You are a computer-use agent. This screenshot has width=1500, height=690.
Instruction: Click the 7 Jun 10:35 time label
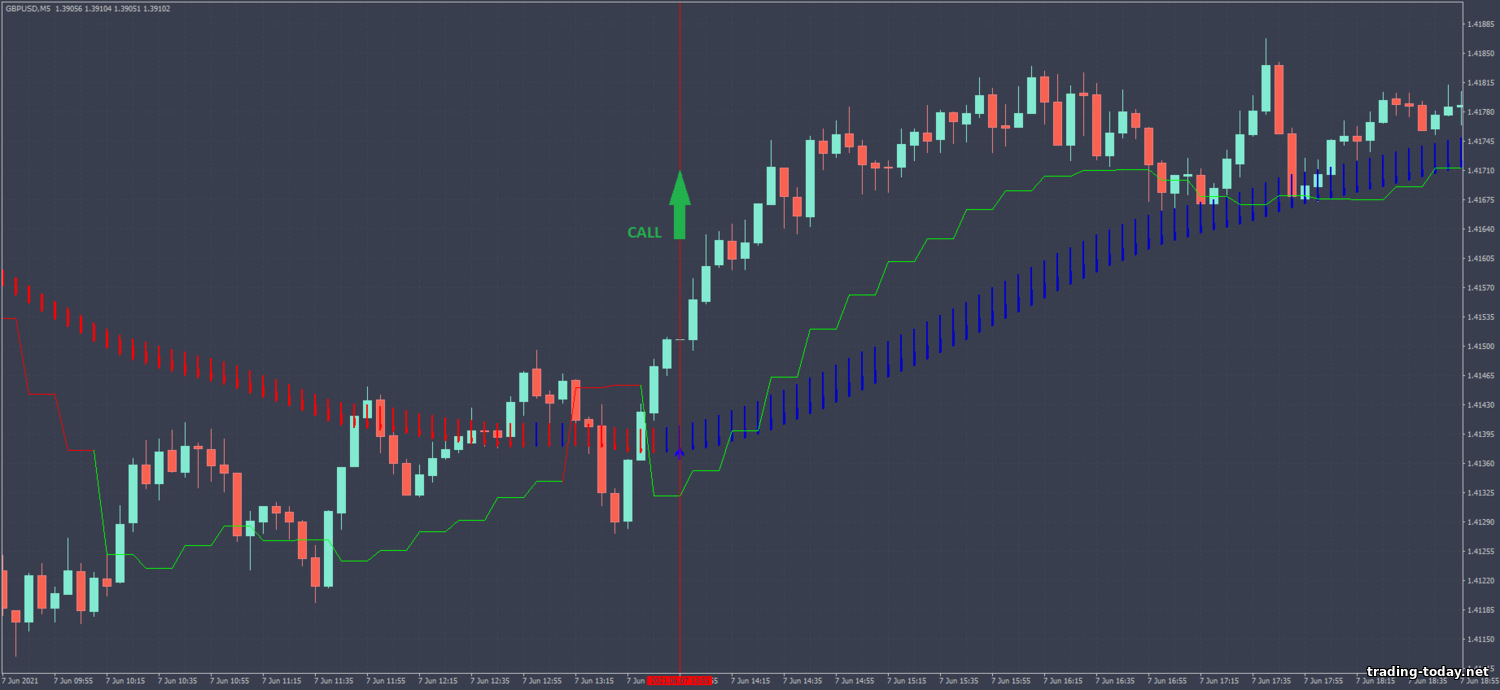point(177,681)
